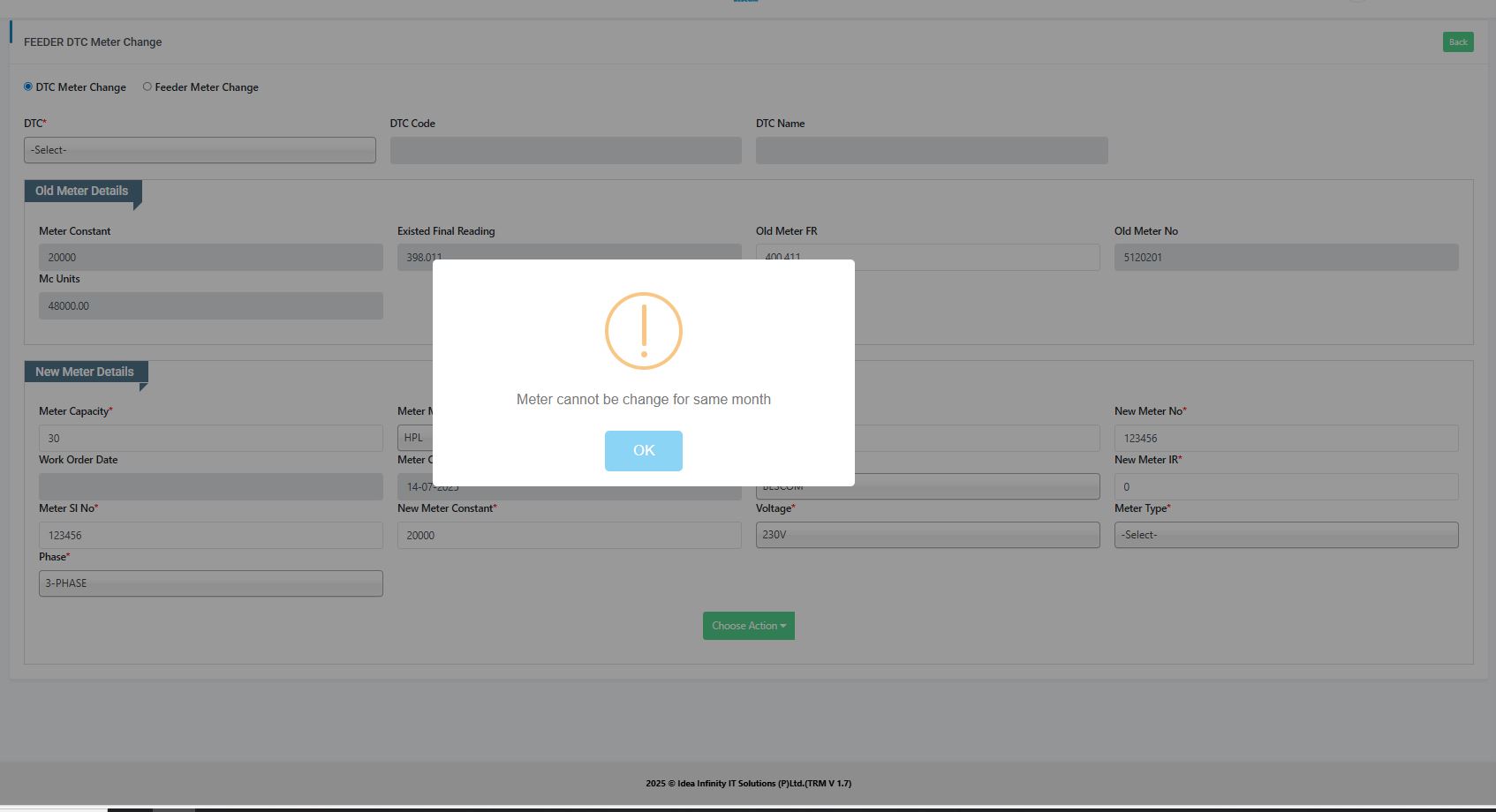Open the Voltage dropdown showing 230V

coord(928,535)
